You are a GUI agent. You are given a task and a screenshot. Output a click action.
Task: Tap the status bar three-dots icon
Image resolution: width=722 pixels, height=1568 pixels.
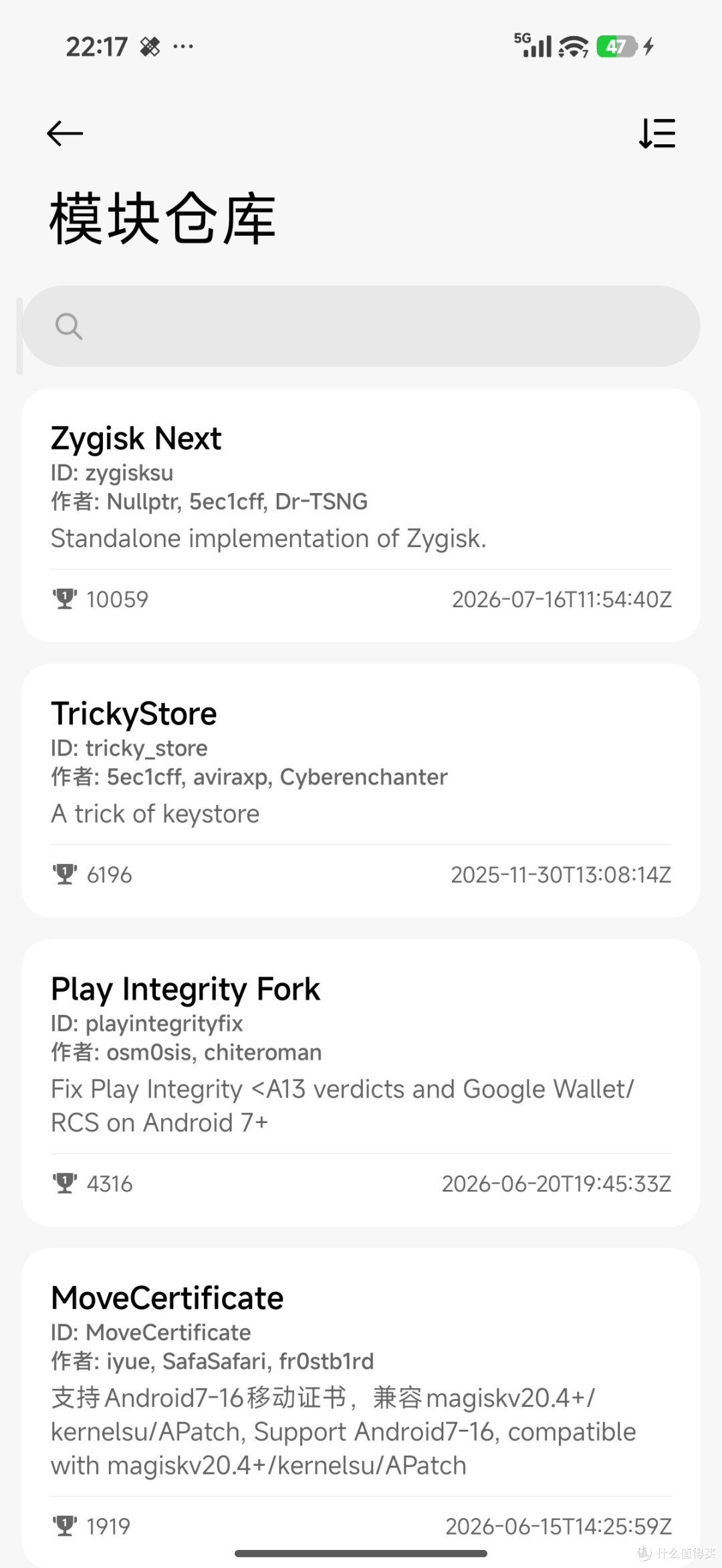coord(183,47)
